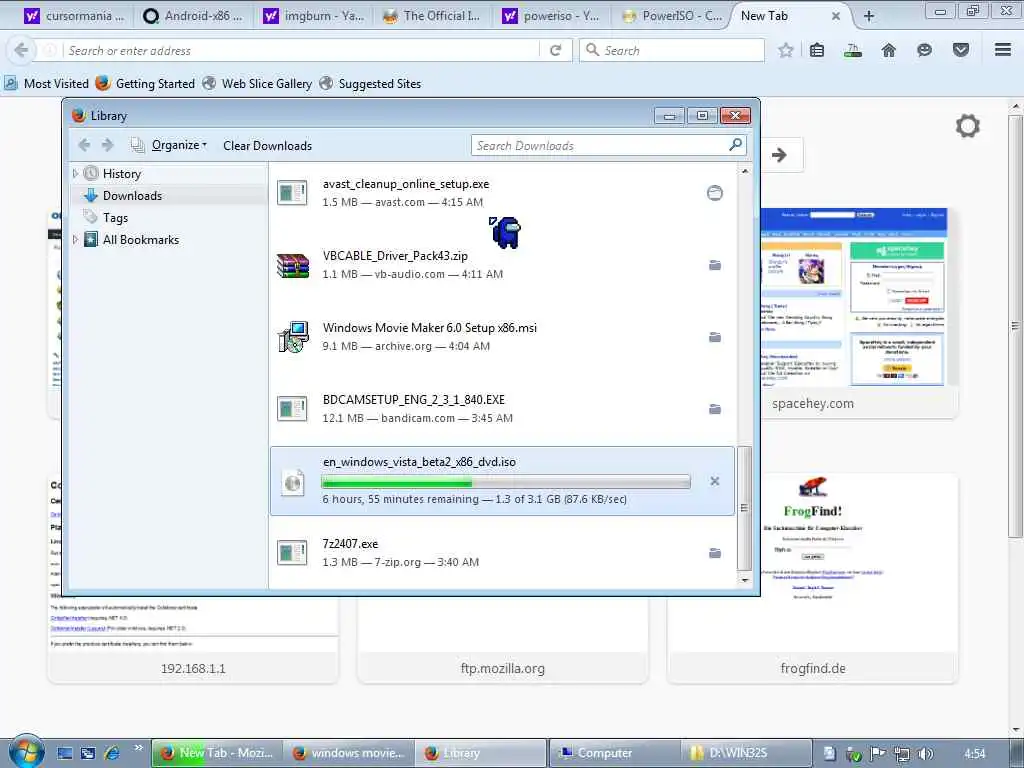
Task: Click downloads list scrollbar up arrow
Action: pyautogui.click(x=744, y=171)
